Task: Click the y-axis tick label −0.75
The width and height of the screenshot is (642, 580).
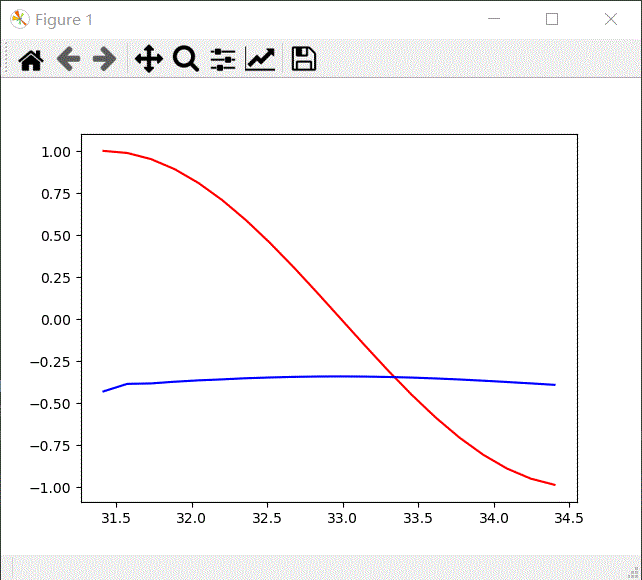Action: click(50, 446)
